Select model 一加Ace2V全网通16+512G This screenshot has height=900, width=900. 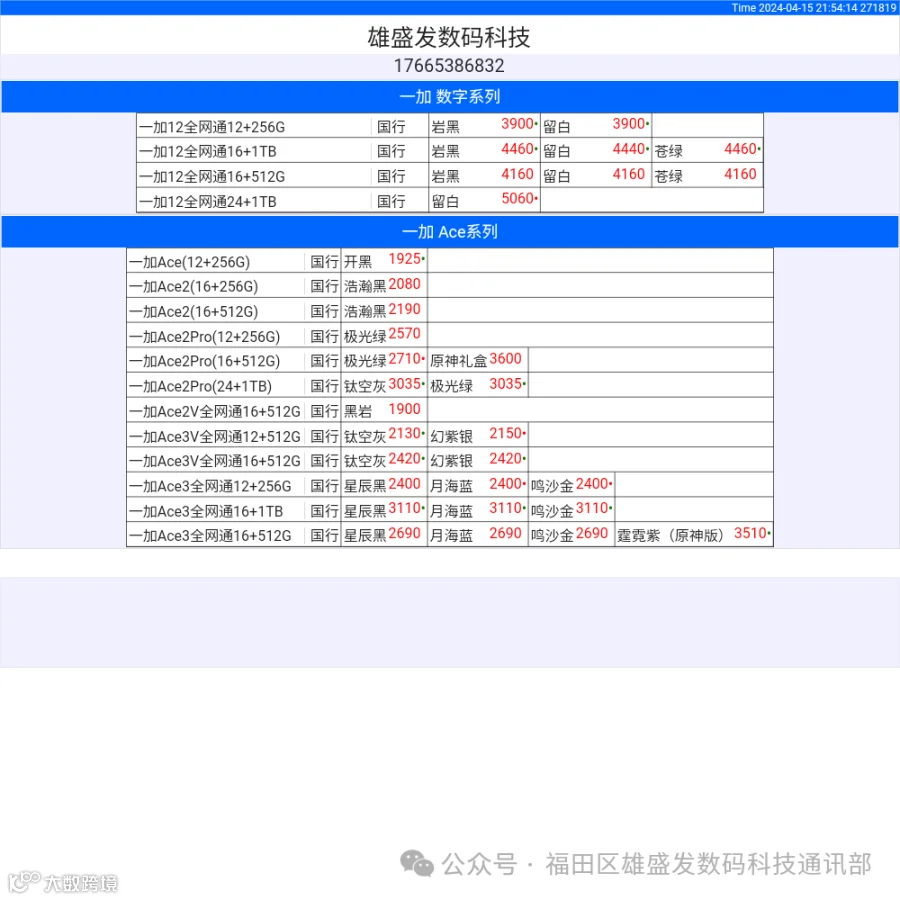(215, 412)
